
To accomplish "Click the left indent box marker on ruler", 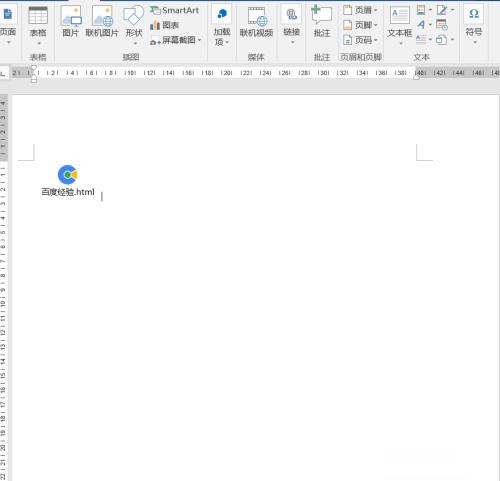I will [34, 81].
